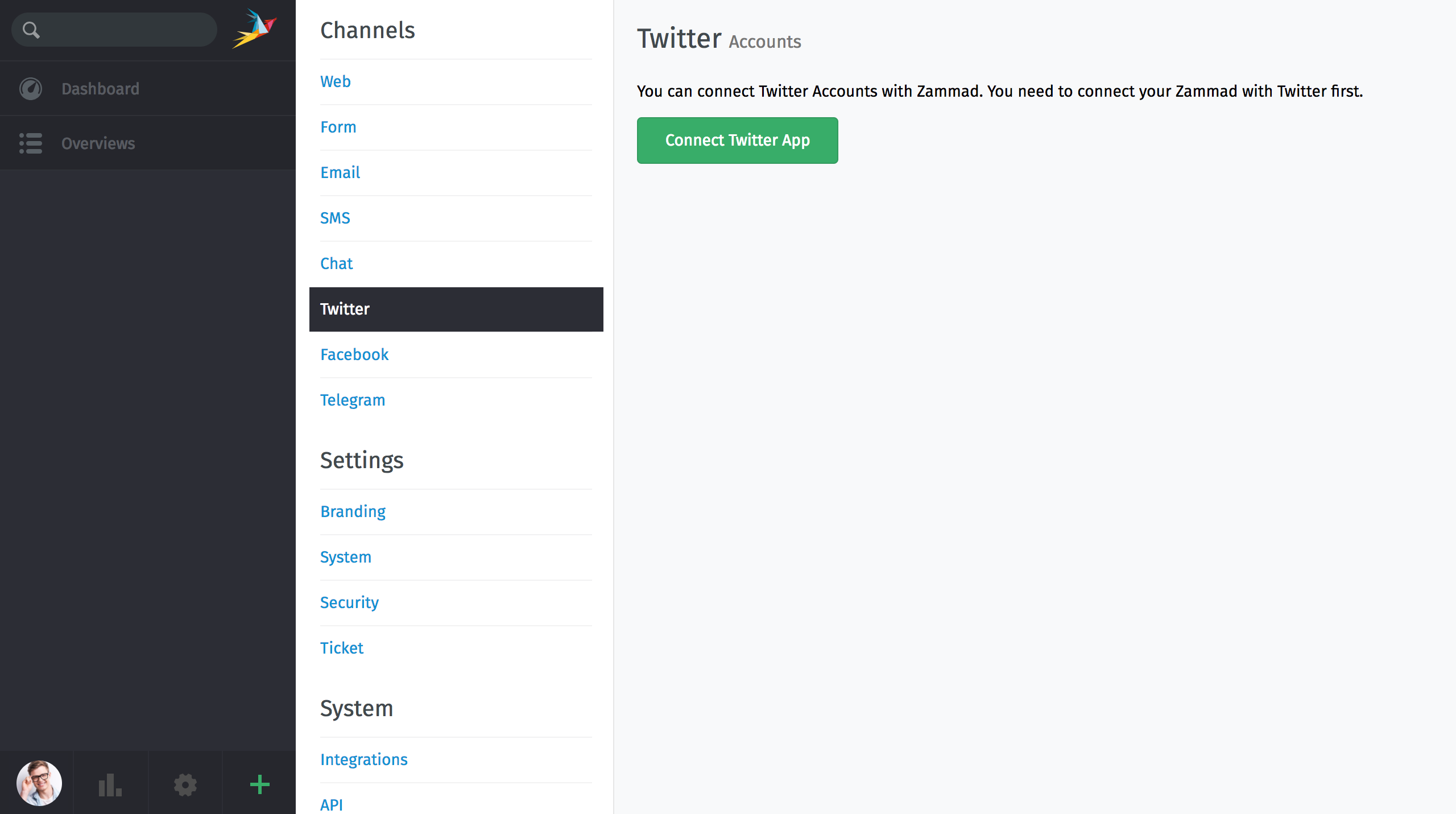Click the Overviews list icon
This screenshot has width=1456, height=814.
point(31,143)
